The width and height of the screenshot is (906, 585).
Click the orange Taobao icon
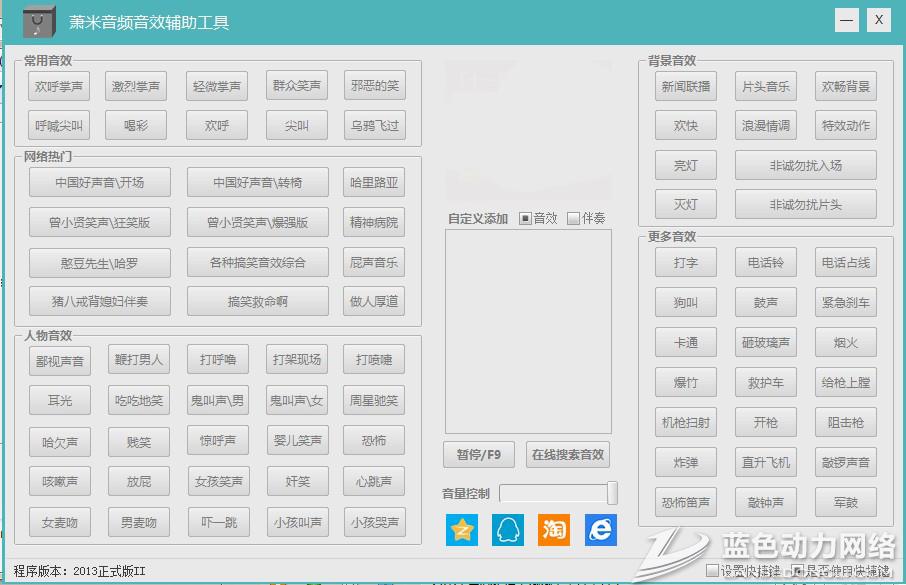tap(554, 530)
